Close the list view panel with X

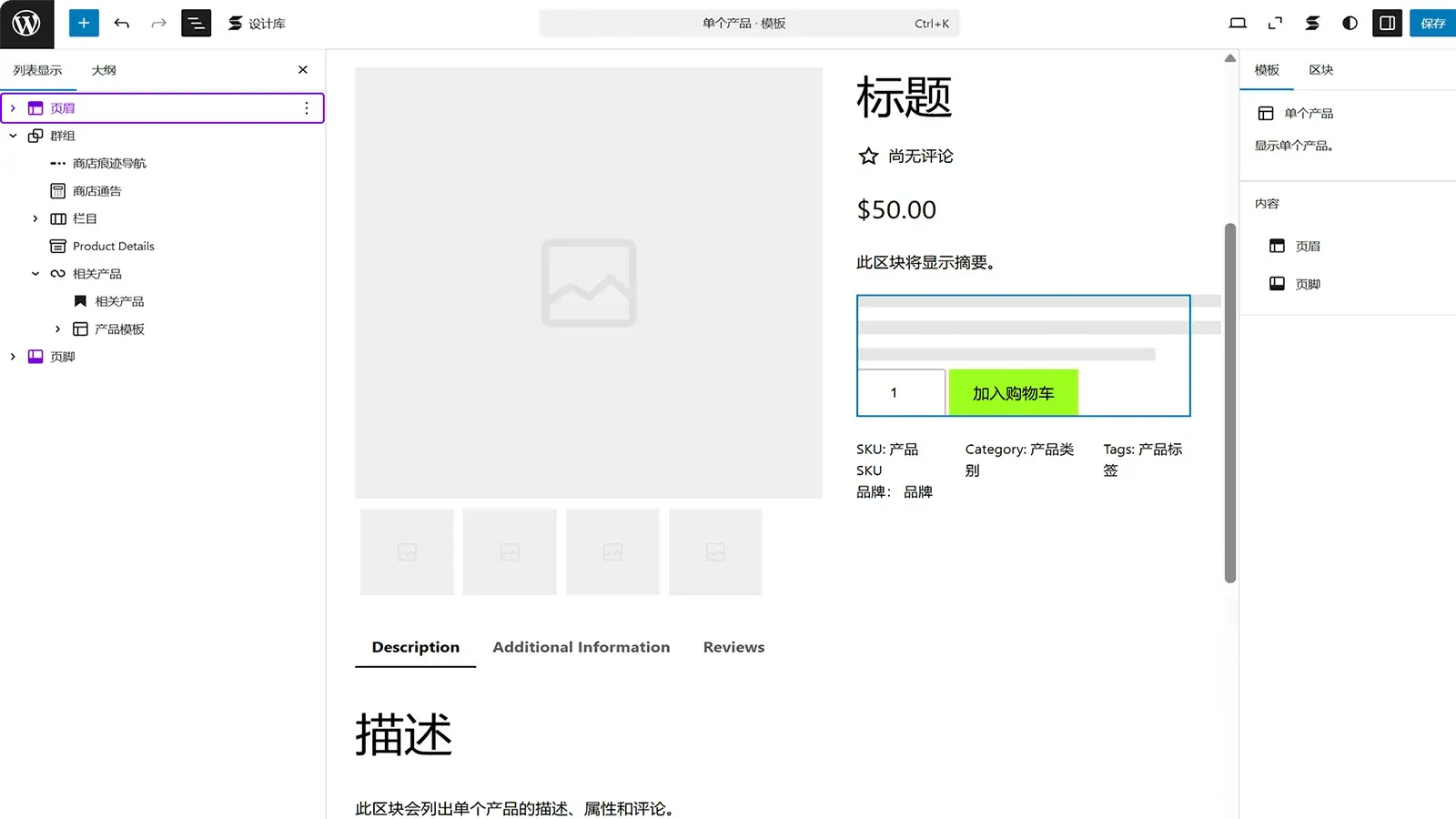click(x=302, y=69)
